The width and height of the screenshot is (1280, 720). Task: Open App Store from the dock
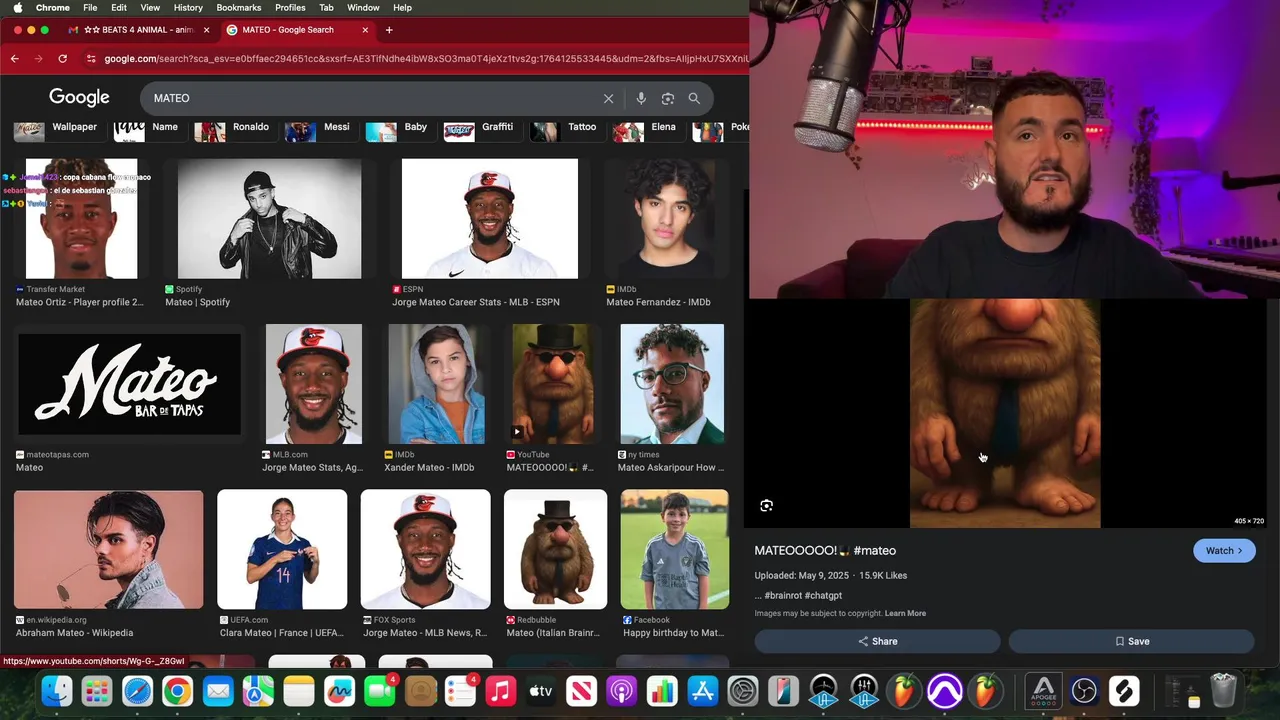click(x=702, y=691)
